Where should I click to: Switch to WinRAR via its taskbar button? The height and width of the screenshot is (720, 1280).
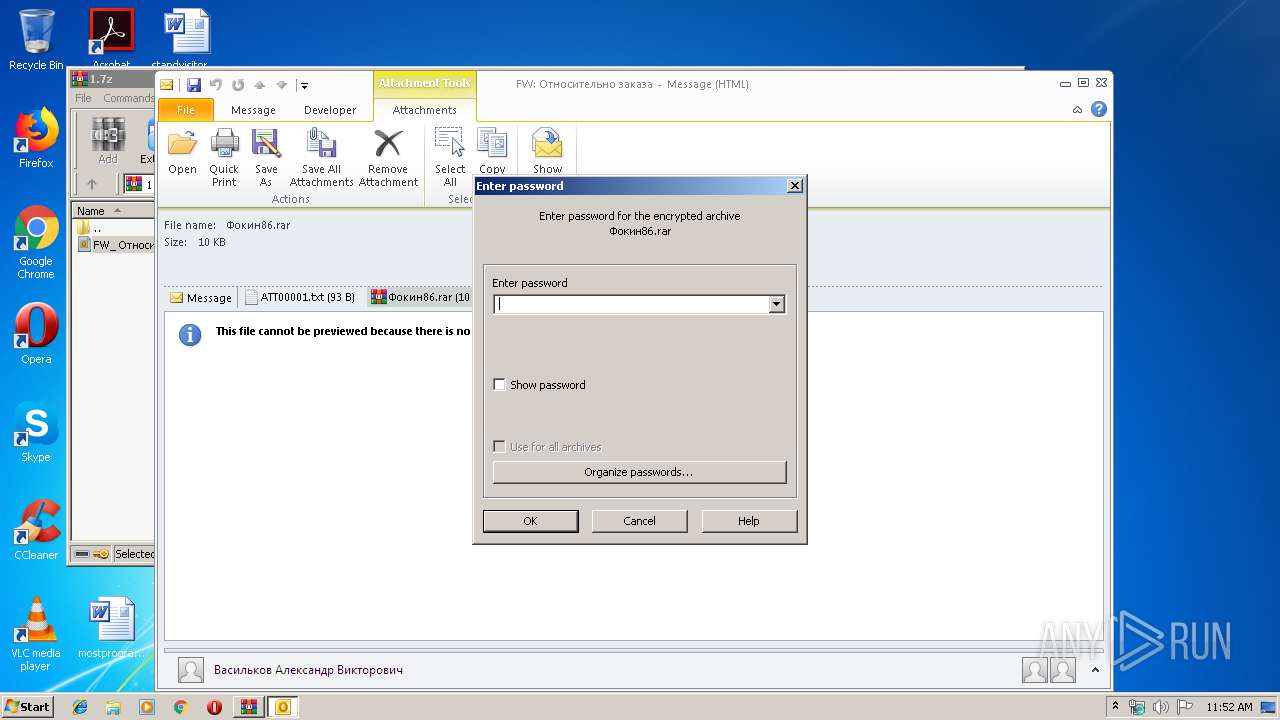pyautogui.click(x=249, y=707)
